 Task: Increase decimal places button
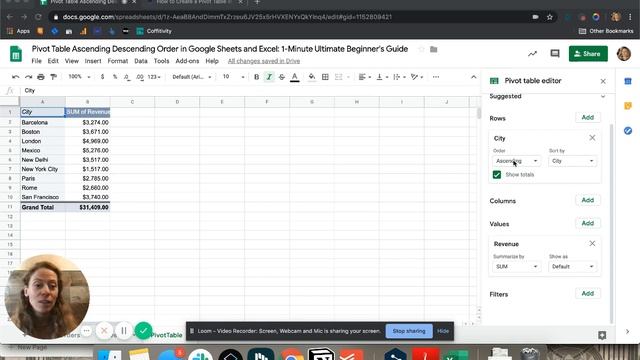[x=140, y=77]
